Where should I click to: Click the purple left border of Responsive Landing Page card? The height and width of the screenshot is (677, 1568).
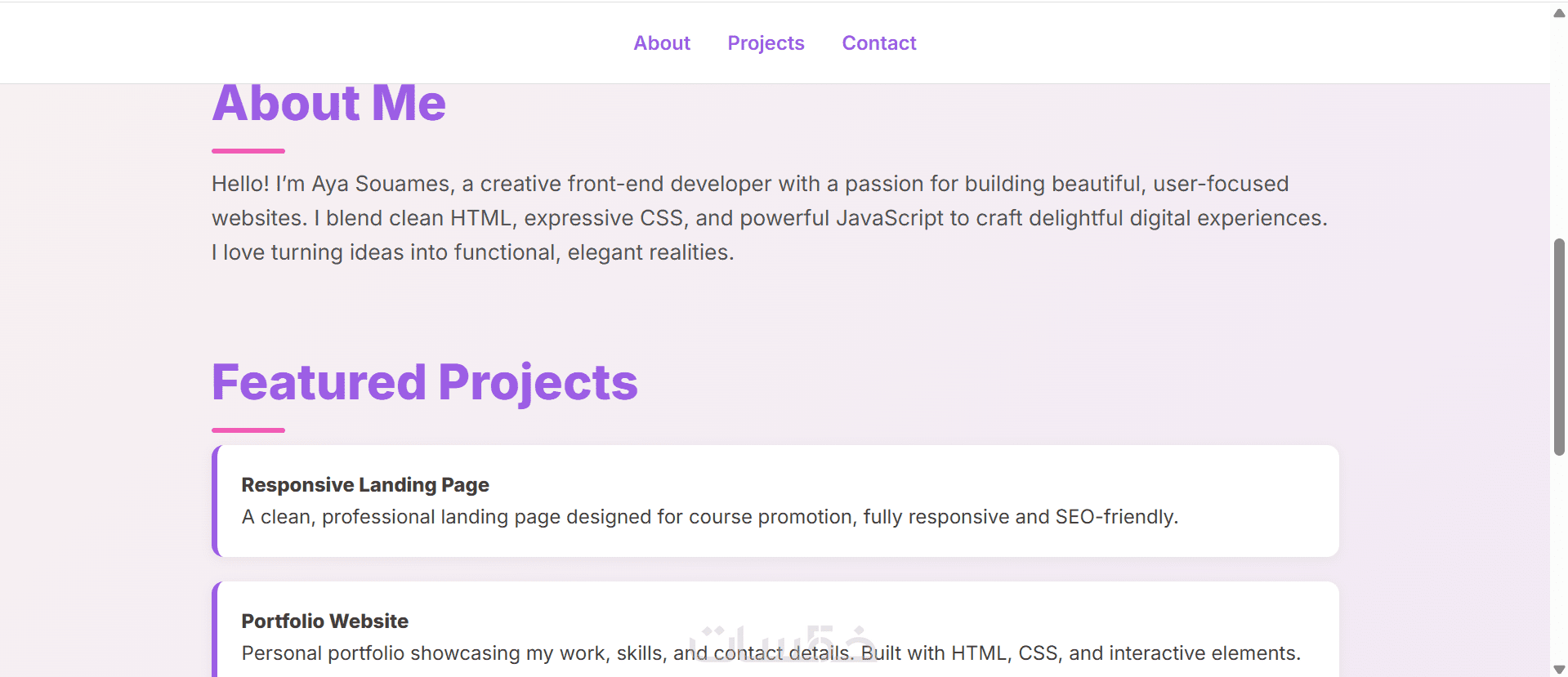click(x=215, y=501)
